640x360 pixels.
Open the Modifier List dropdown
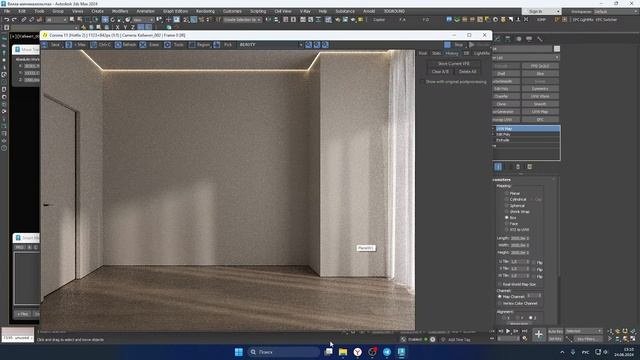pyautogui.click(x=526, y=58)
